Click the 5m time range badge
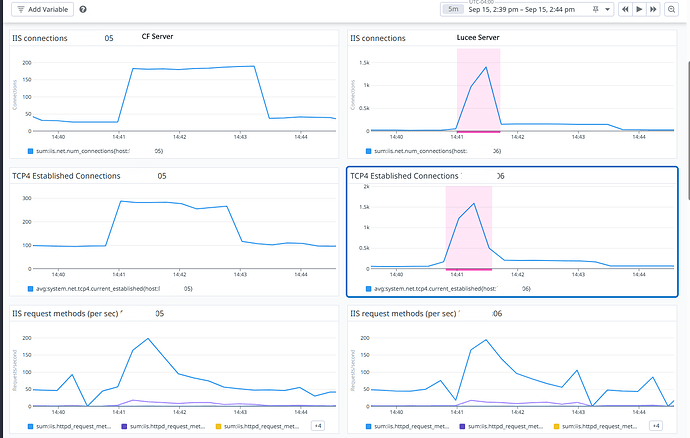Screen dimensions: 690x438 click(x=453, y=9)
